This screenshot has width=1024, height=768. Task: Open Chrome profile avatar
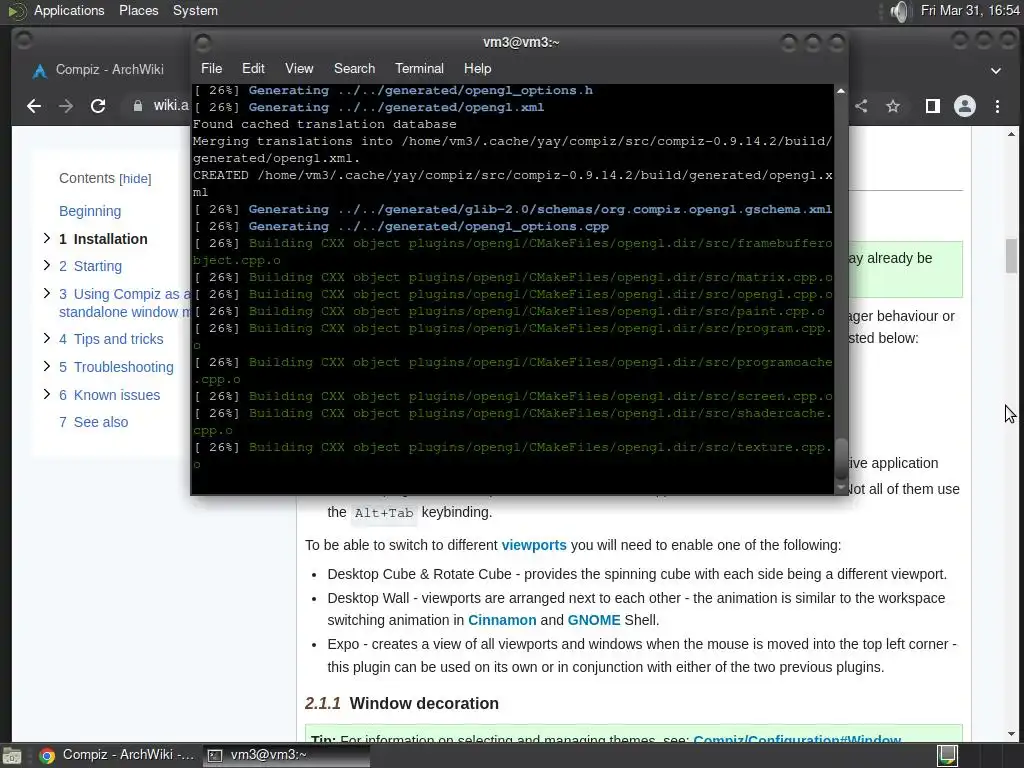click(x=965, y=106)
